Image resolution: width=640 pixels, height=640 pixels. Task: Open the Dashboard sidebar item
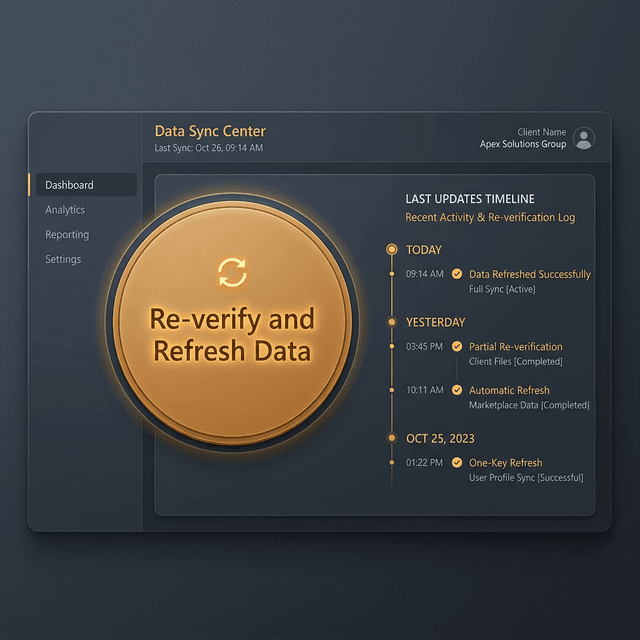[70, 185]
